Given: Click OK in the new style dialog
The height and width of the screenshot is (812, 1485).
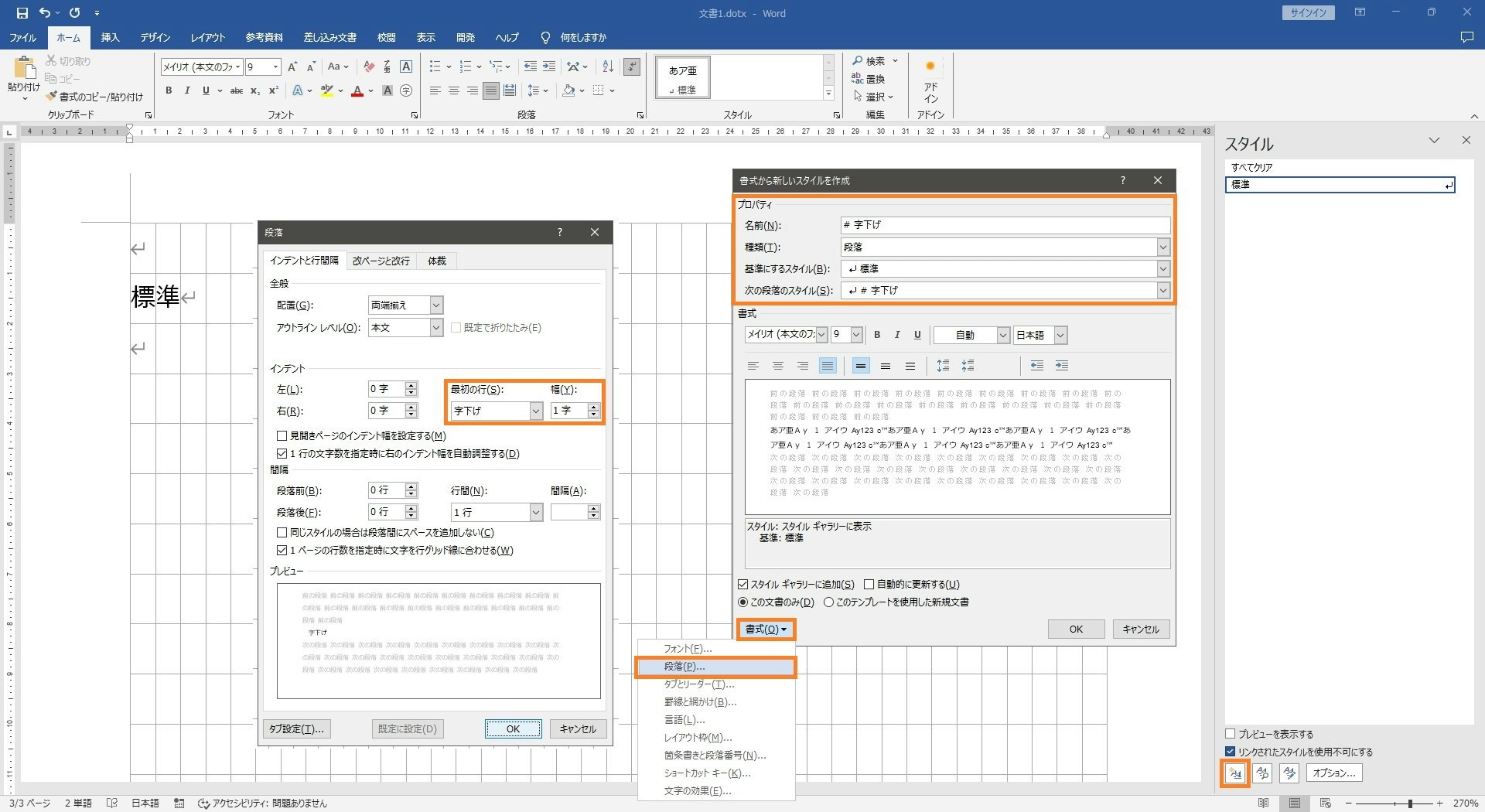Looking at the screenshot, I should tap(1076, 629).
